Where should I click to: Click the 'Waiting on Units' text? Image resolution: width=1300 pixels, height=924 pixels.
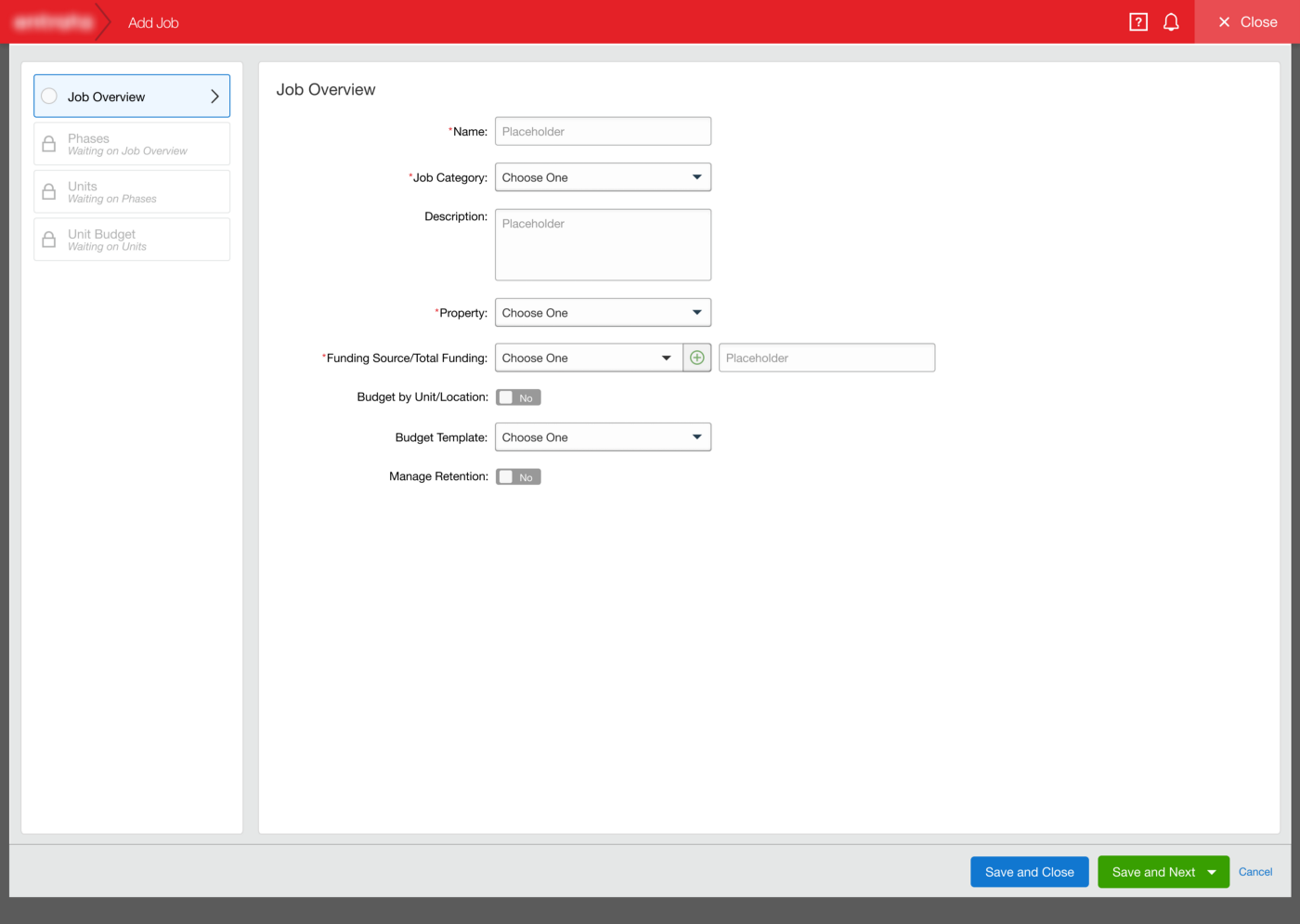[x=107, y=247]
